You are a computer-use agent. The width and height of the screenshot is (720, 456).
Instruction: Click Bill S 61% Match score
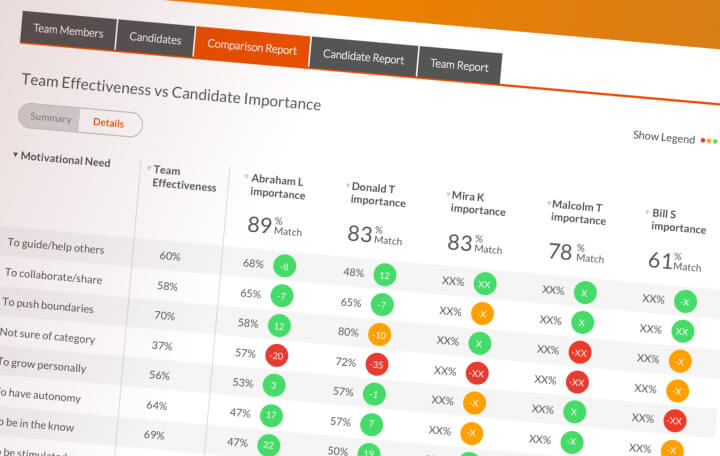tap(674, 260)
